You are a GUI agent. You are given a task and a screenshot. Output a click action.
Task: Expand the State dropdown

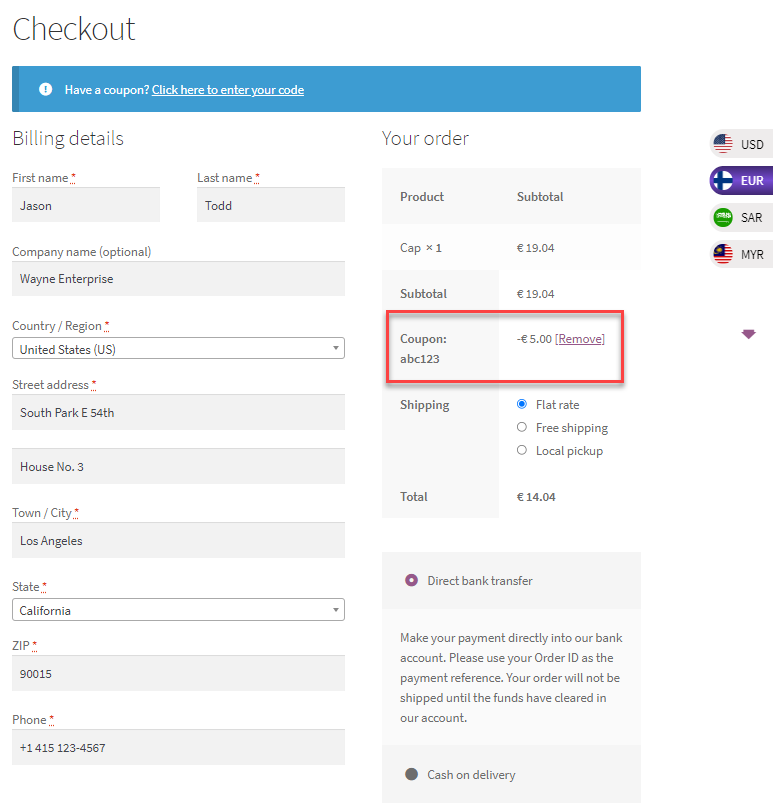coord(178,610)
